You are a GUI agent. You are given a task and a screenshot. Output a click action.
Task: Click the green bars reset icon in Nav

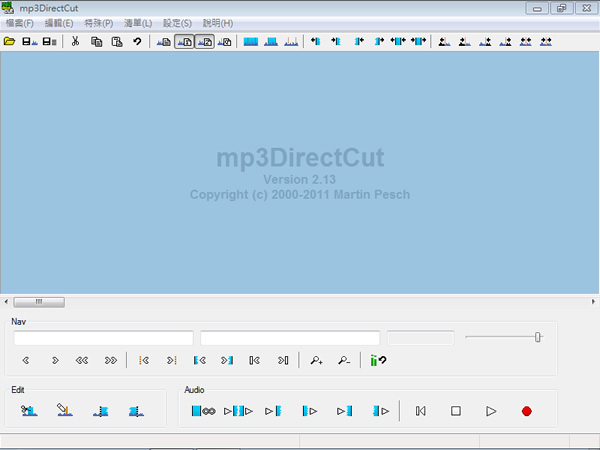pyautogui.click(x=378, y=360)
